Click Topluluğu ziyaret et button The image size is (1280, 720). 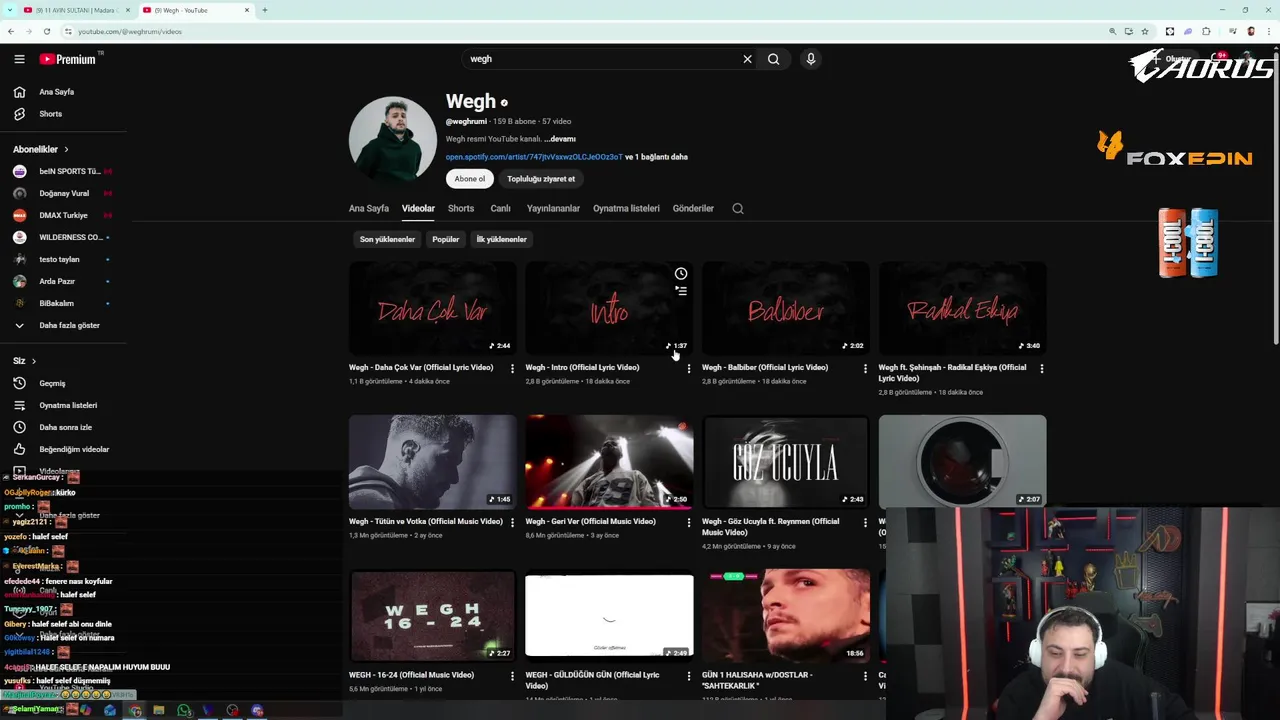point(541,179)
